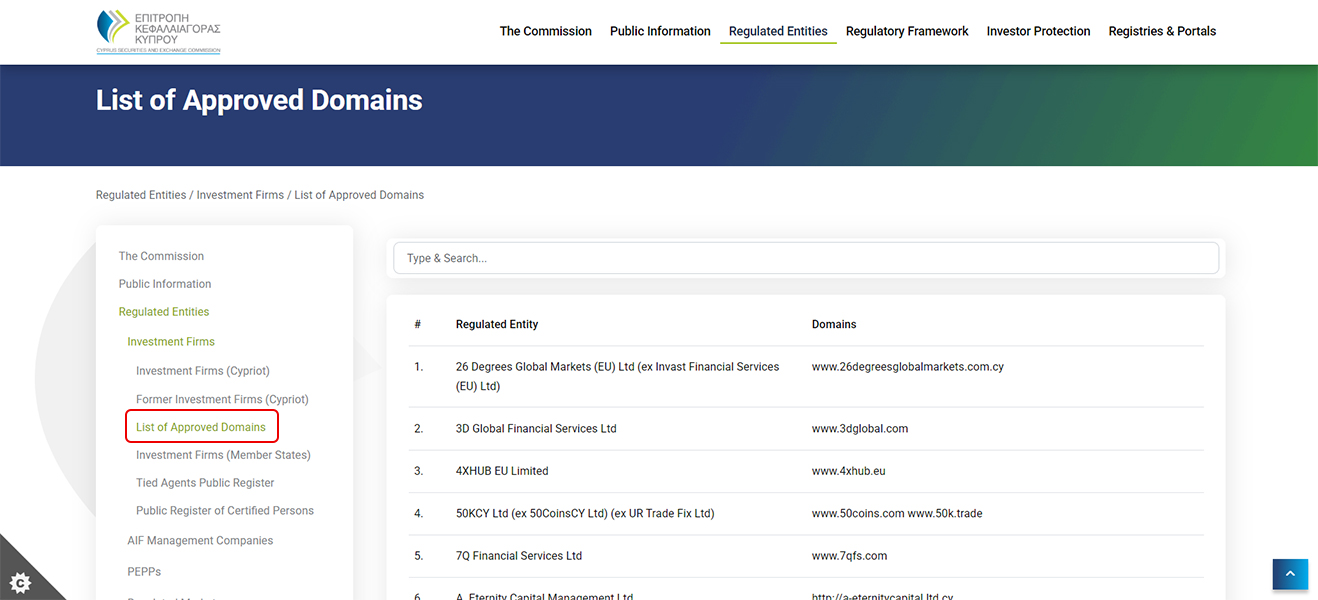Select Investment Firms (Member States) in sidebar
The height and width of the screenshot is (600, 1318).
pos(223,454)
